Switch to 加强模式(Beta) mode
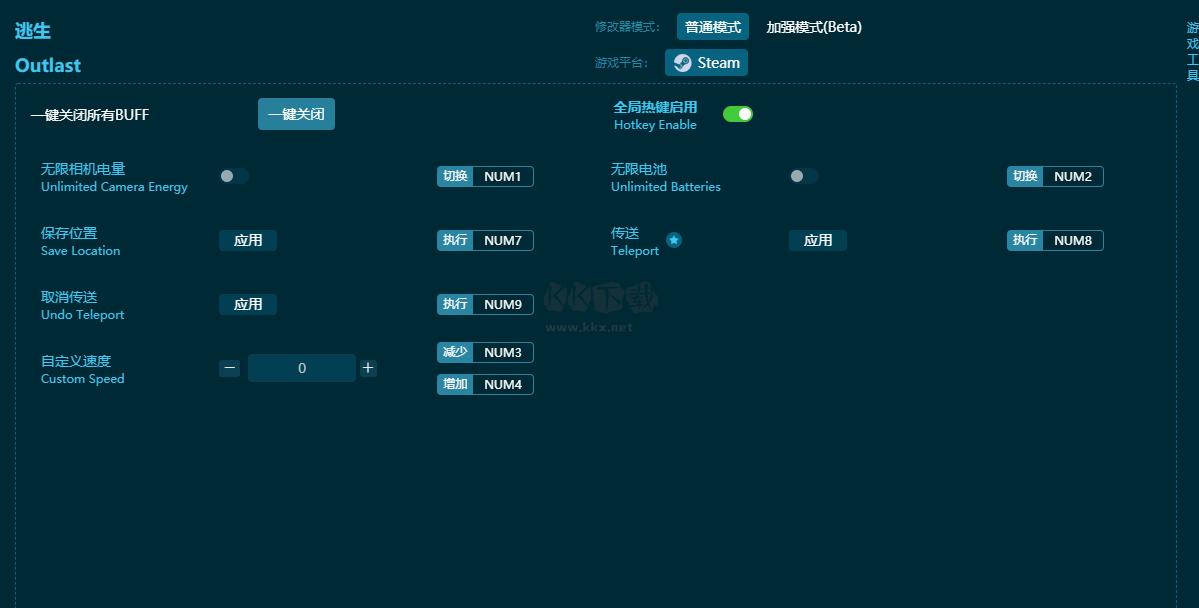 [814, 27]
